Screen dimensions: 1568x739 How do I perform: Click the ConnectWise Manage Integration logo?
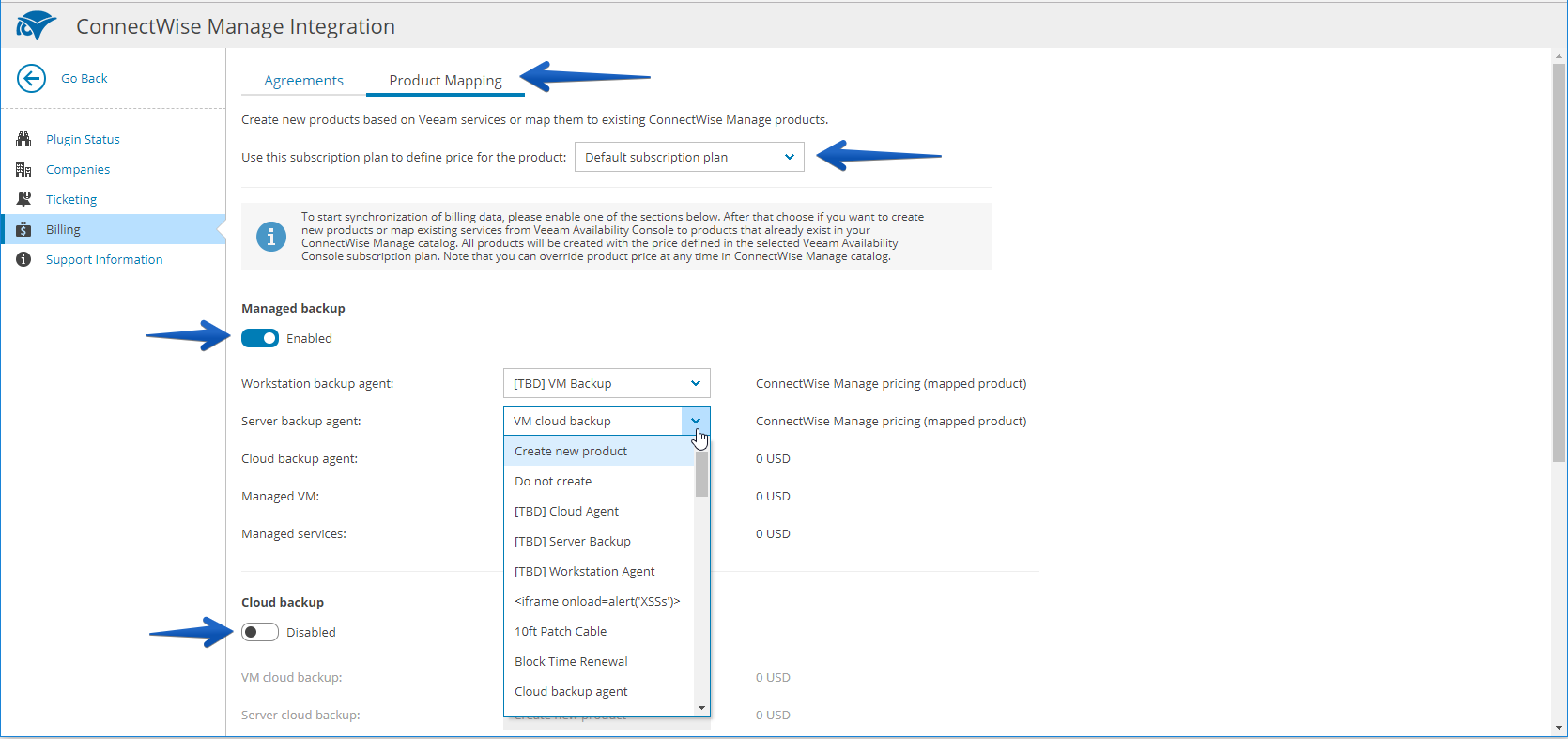coord(36,25)
